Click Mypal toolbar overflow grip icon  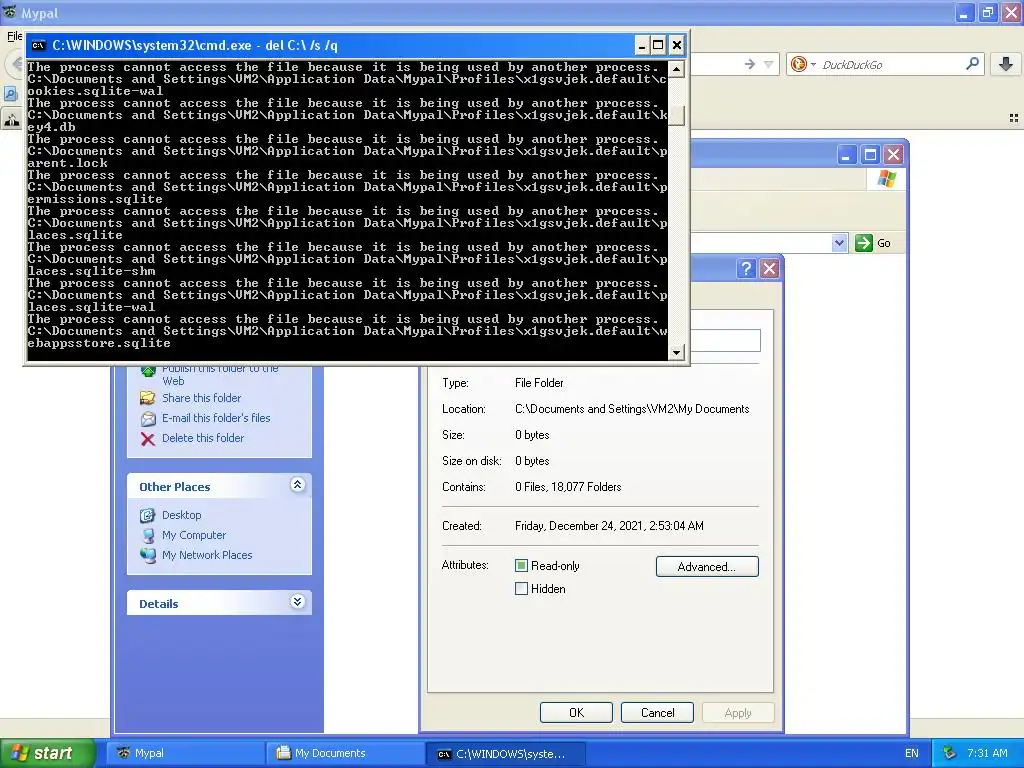pos(1014,118)
